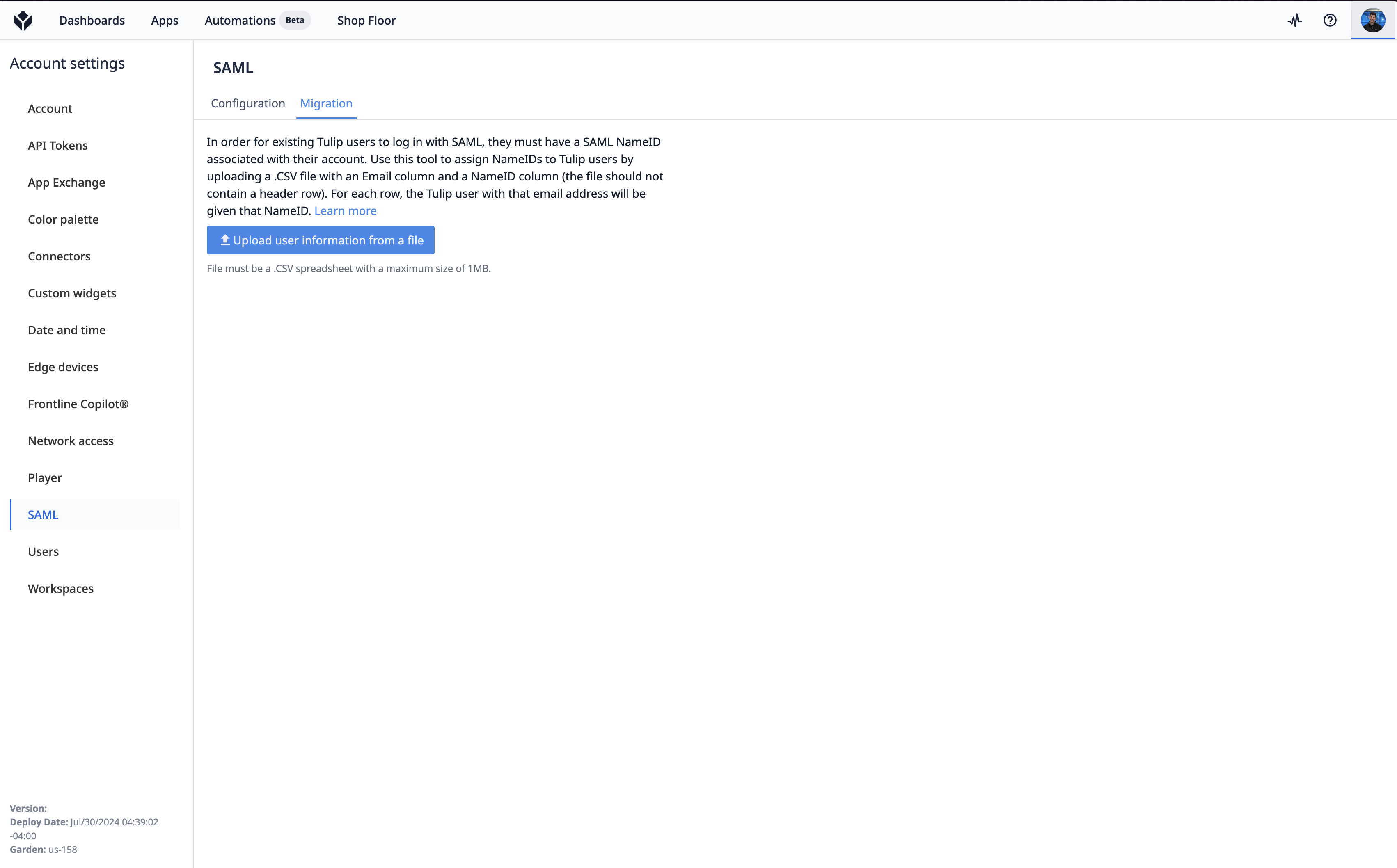Follow the Learn more link
The width and height of the screenshot is (1397, 868).
[x=345, y=211]
